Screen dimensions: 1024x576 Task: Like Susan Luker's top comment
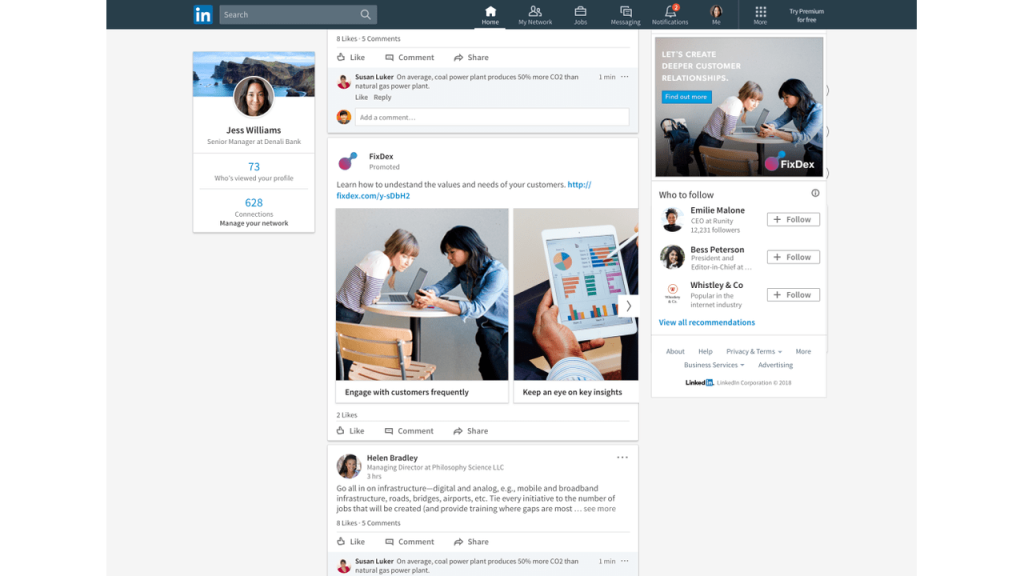click(361, 97)
